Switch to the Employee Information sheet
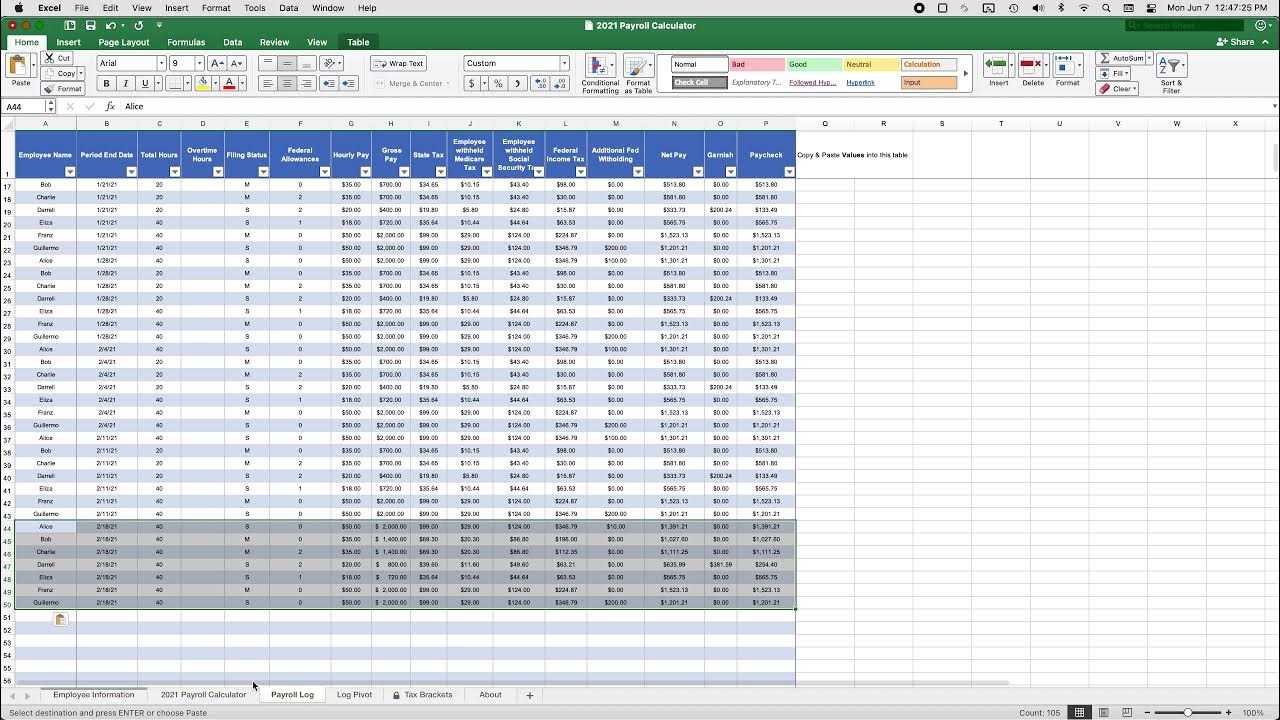 click(93, 695)
